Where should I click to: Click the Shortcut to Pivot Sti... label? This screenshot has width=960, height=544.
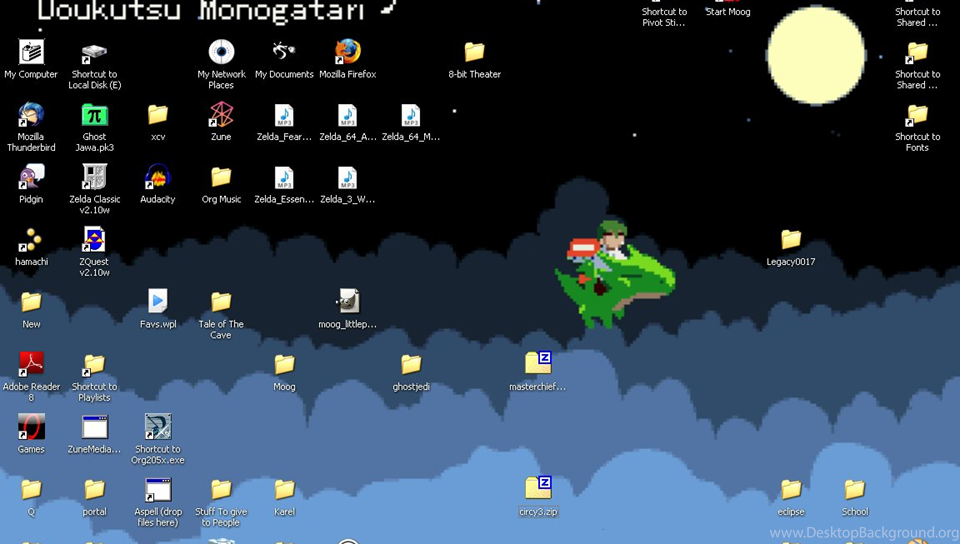(x=664, y=17)
